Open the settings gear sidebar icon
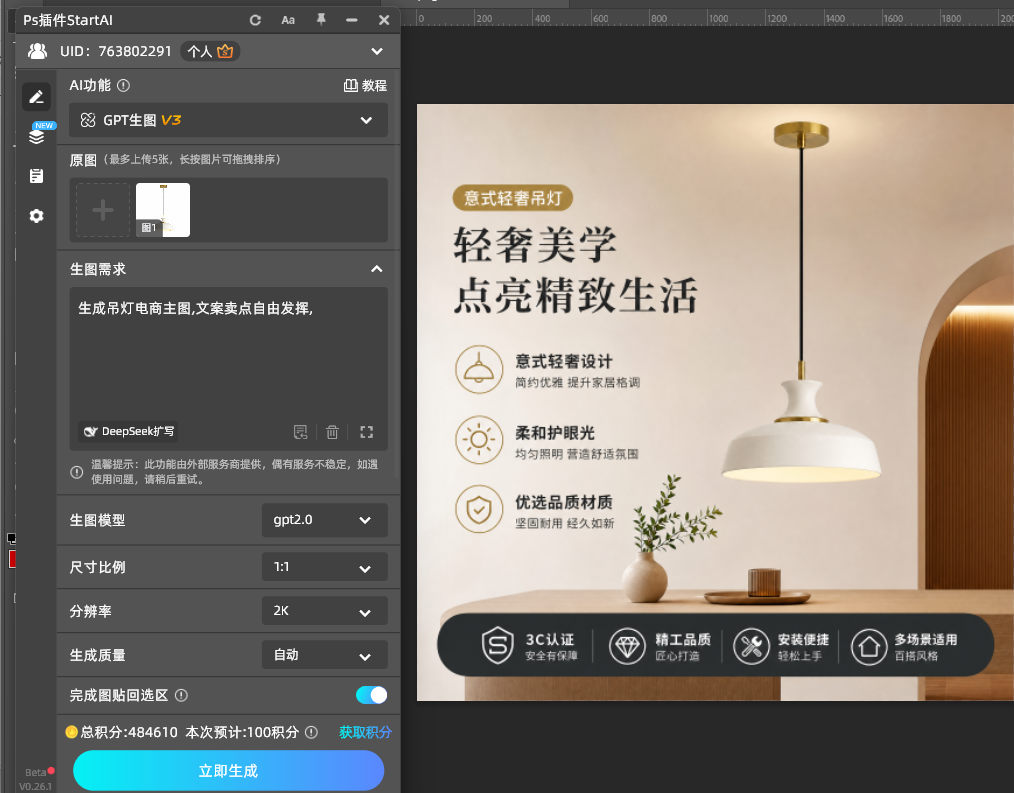 pos(37,216)
